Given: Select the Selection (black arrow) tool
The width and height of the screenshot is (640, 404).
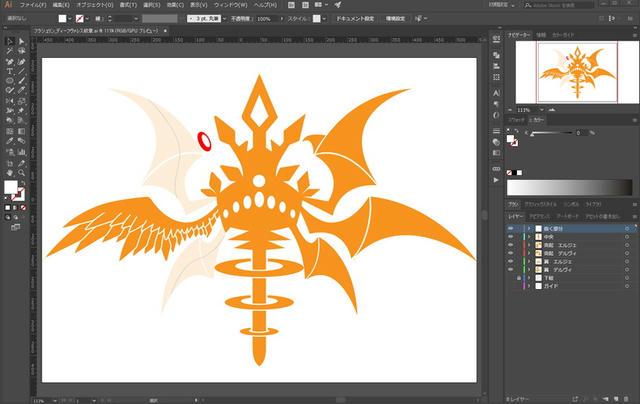Looking at the screenshot, I should pyautogui.click(x=10, y=41).
